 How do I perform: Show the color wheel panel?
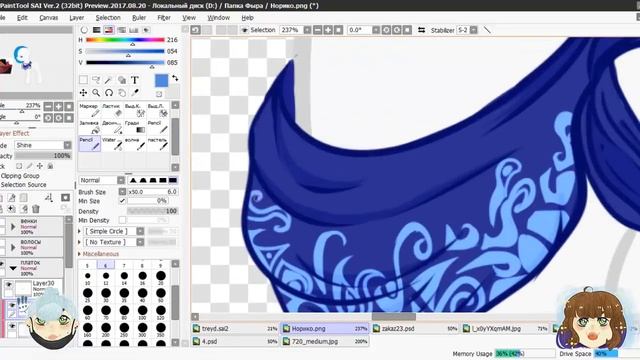pyautogui.click(x=84, y=30)
